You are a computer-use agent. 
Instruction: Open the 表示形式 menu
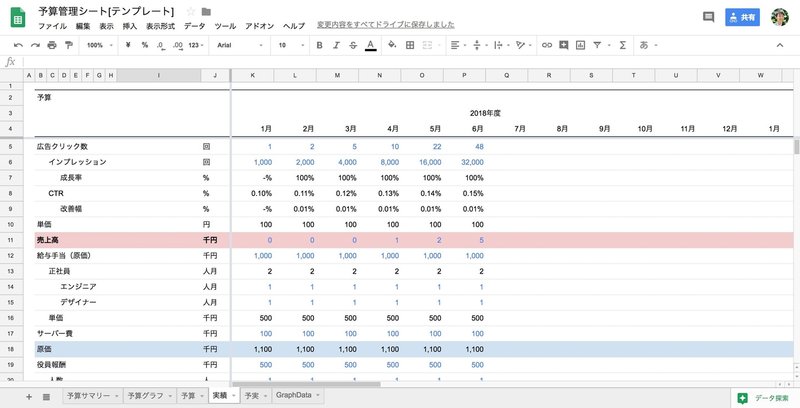pyautogui.click(x=160, y=26)
